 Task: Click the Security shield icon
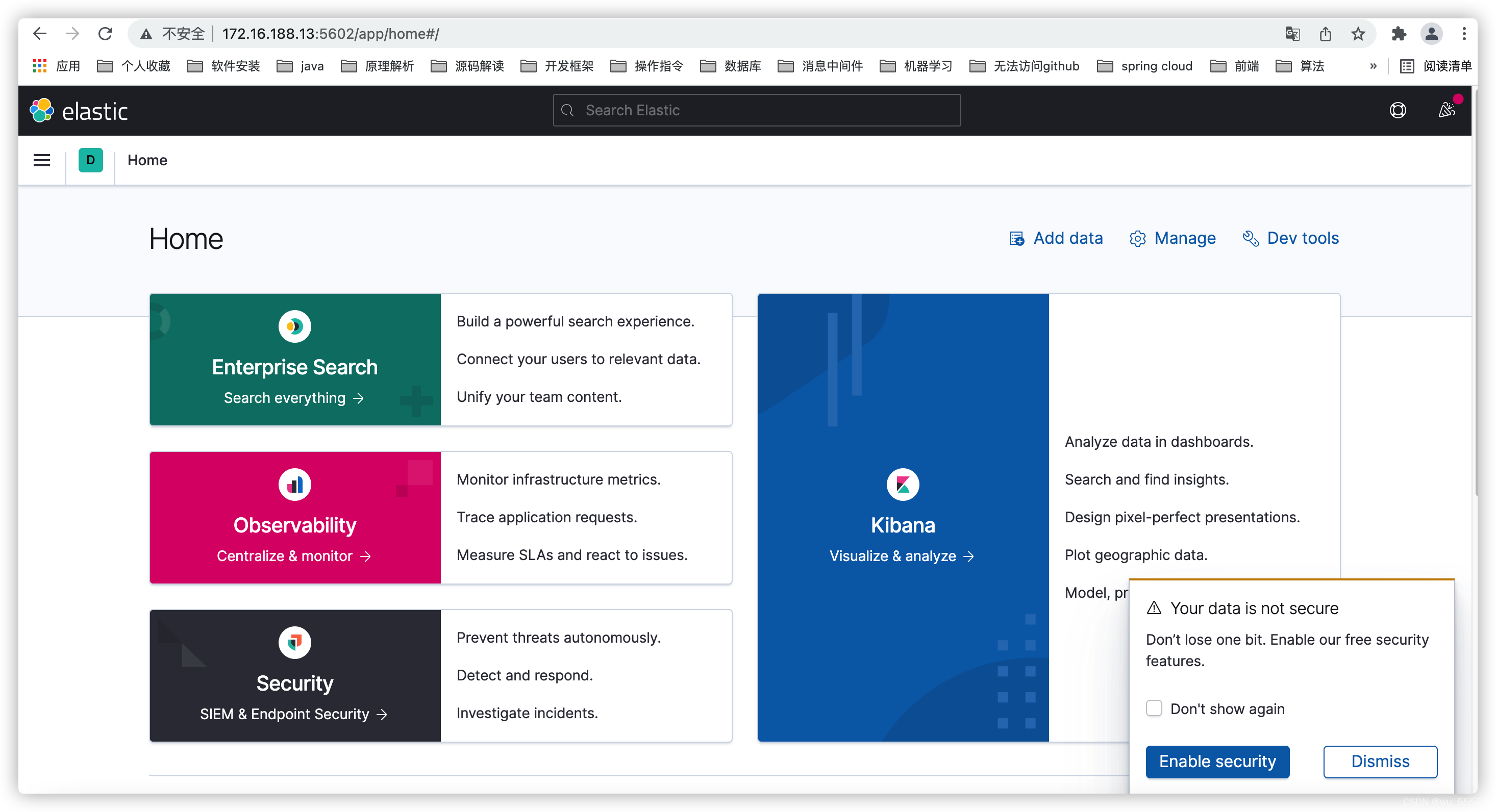point(294,642)
